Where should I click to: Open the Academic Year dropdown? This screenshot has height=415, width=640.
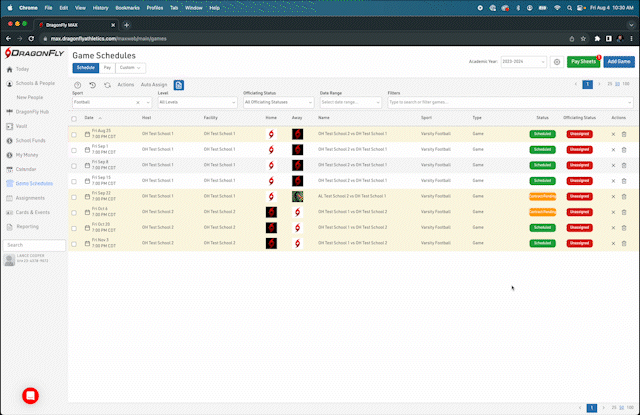(x=526, y=62)
